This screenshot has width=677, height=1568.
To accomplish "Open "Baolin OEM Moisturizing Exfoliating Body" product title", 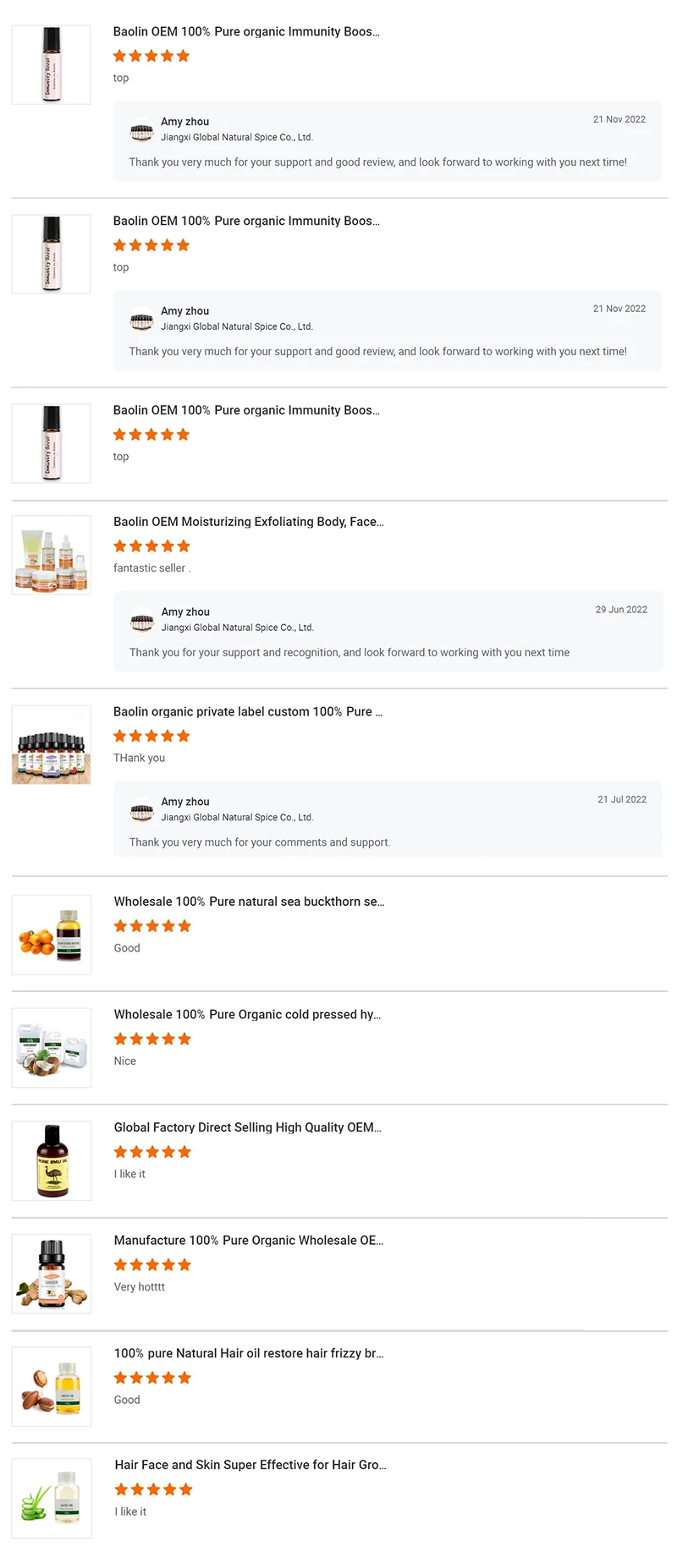I will click(248, 522).
